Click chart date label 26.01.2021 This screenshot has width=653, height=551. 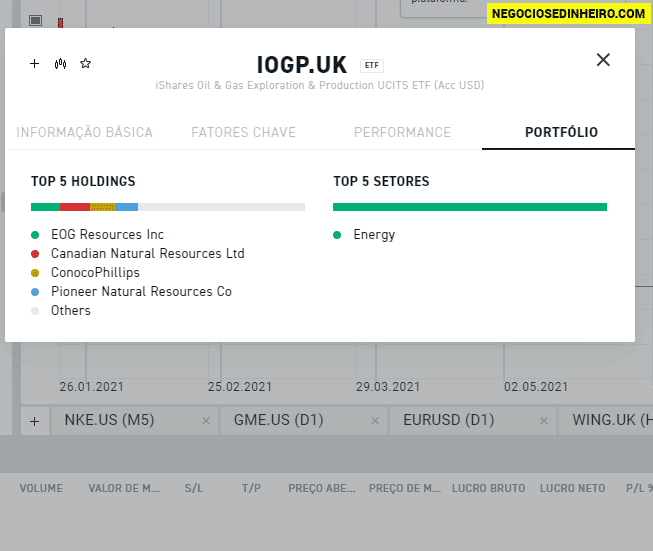[92, 387]
